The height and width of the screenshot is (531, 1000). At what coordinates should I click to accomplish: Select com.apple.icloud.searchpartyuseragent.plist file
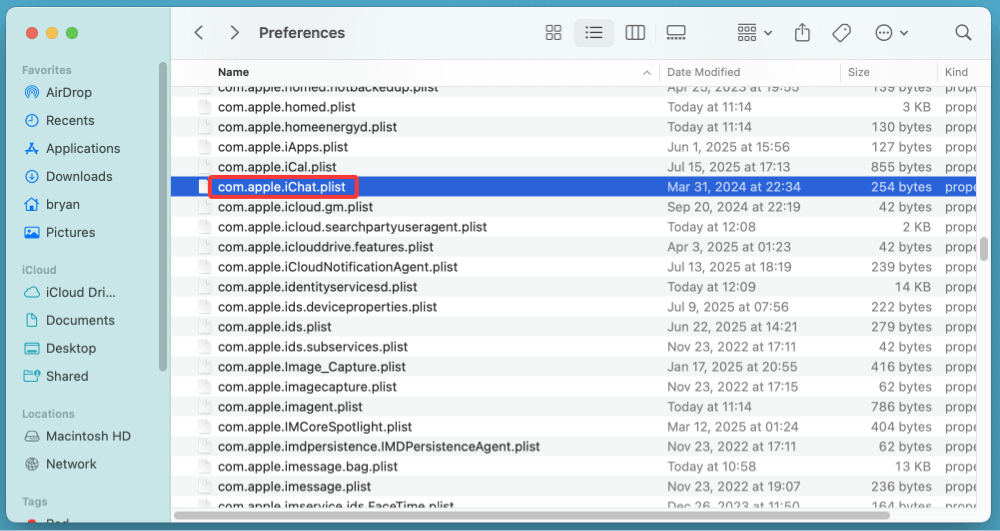coord(352,227)
